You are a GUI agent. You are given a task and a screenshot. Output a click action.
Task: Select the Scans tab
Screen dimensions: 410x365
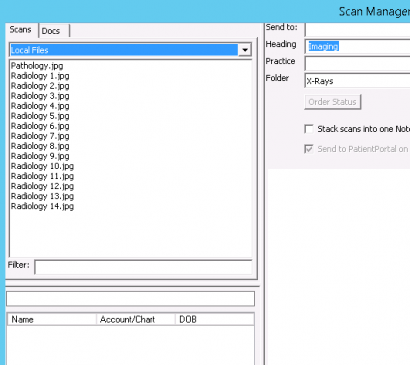coord(21,30)
